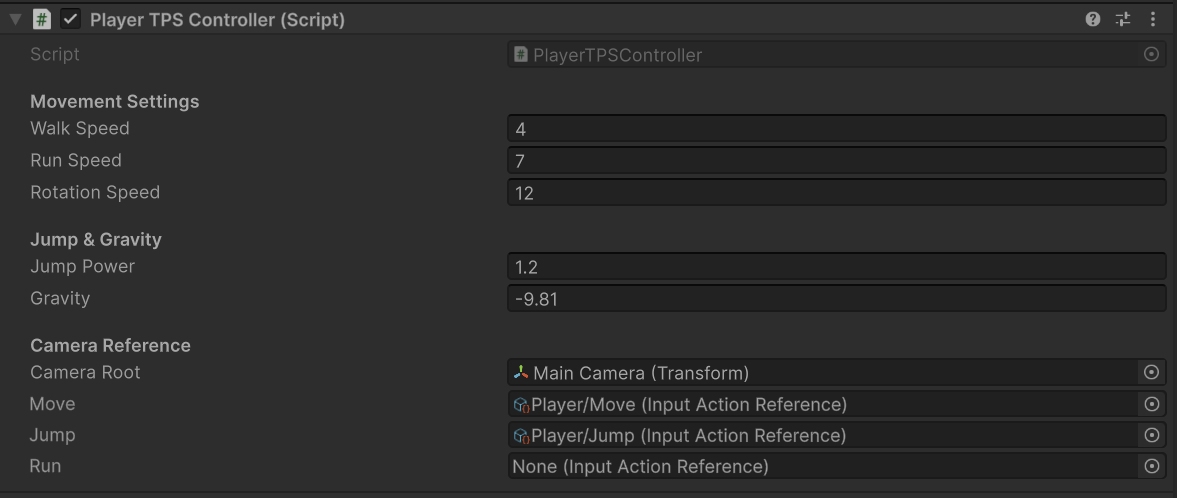Open the object picker for the Run action
1177x498 pixels.
tap(1151, 467)
